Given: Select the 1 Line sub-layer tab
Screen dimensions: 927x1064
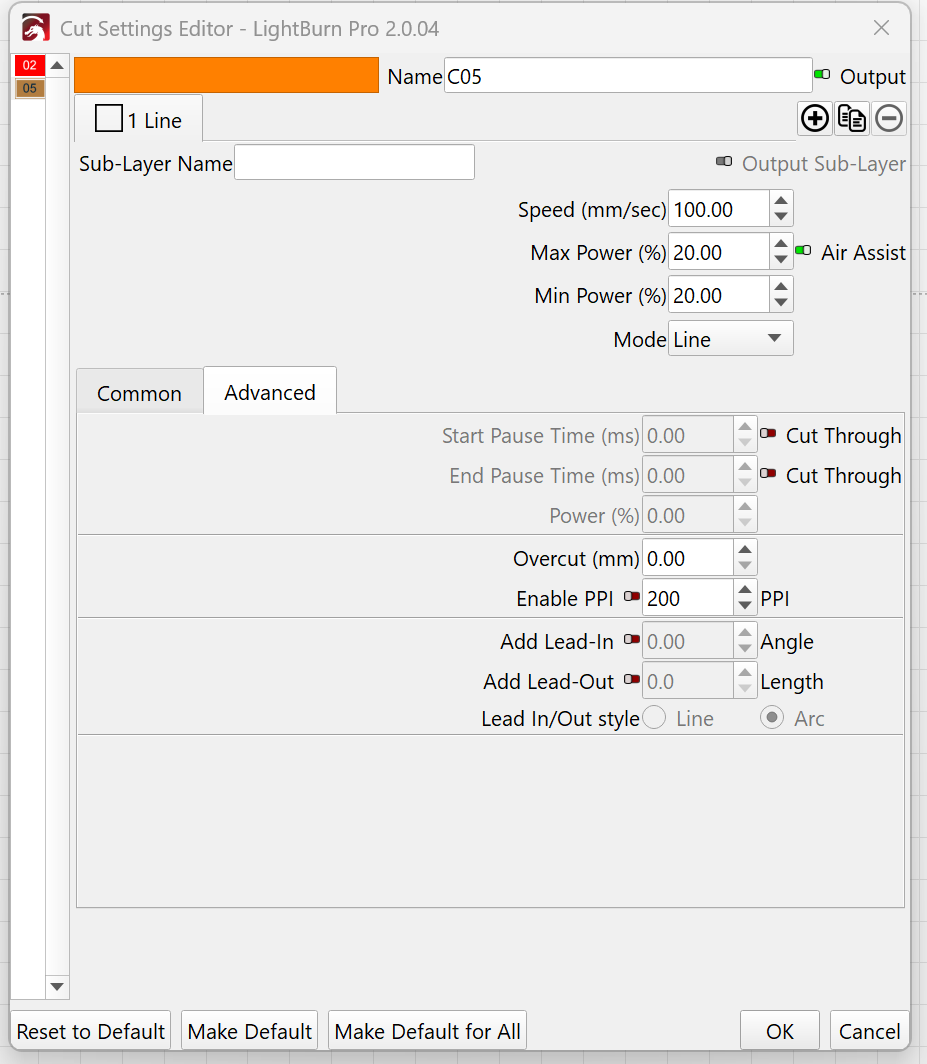Looking at the screenshot, I should (139, 120).
